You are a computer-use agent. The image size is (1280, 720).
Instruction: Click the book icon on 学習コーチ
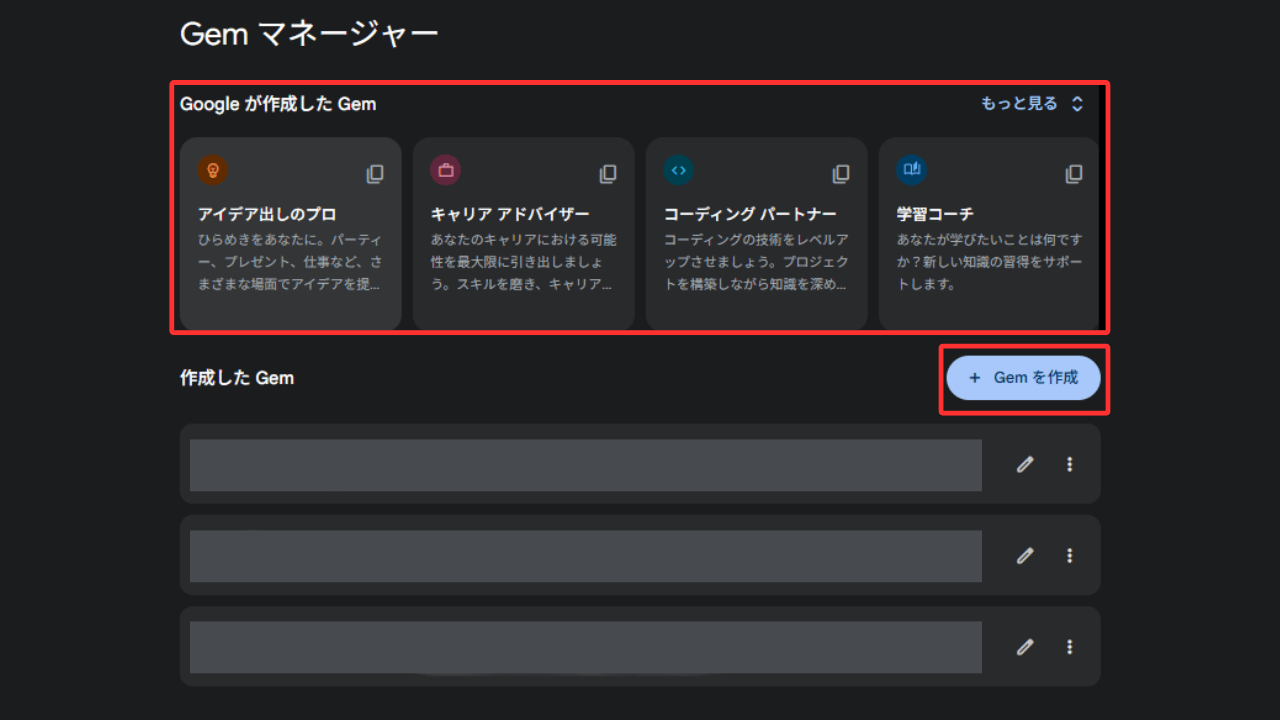click(x=912, y=170)
